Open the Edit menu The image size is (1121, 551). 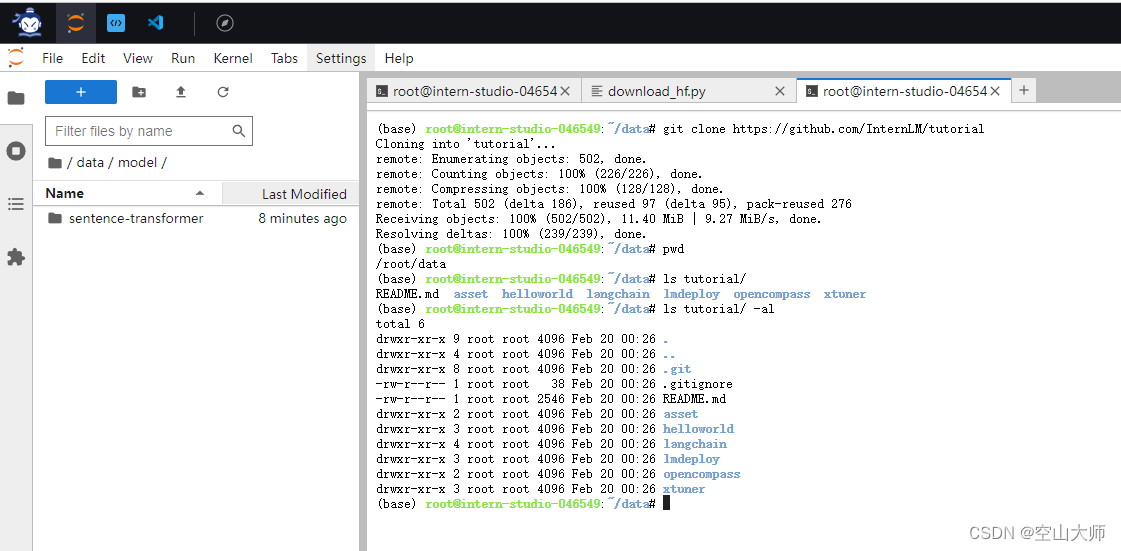(x=93, y=59)
